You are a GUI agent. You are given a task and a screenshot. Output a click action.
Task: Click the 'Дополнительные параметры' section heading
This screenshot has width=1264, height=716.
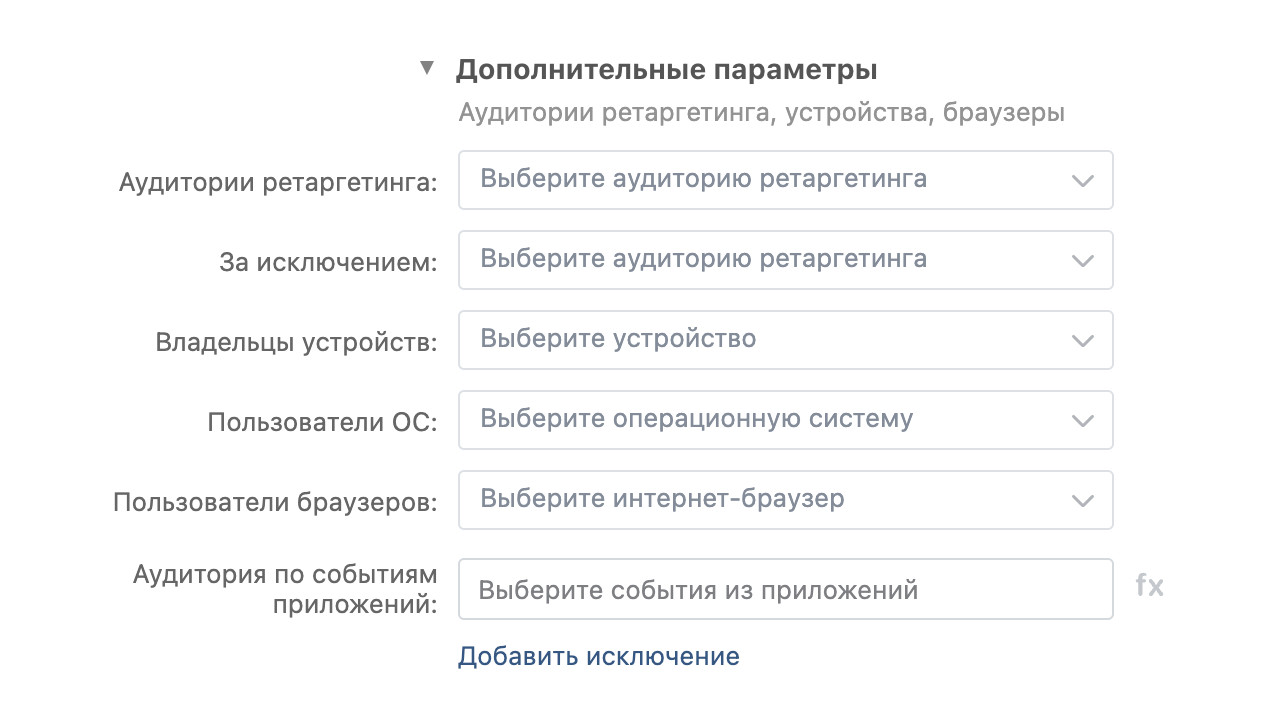point(666,71)
